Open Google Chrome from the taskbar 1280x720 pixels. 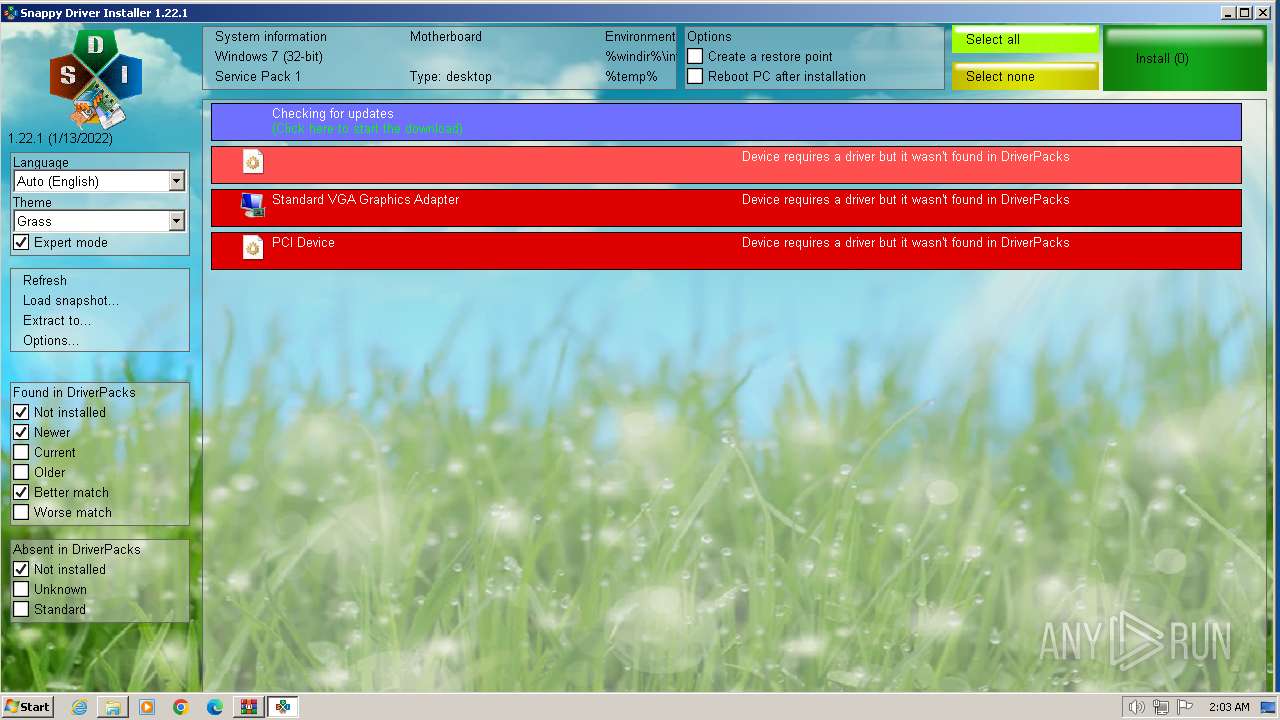pos(181,707)
